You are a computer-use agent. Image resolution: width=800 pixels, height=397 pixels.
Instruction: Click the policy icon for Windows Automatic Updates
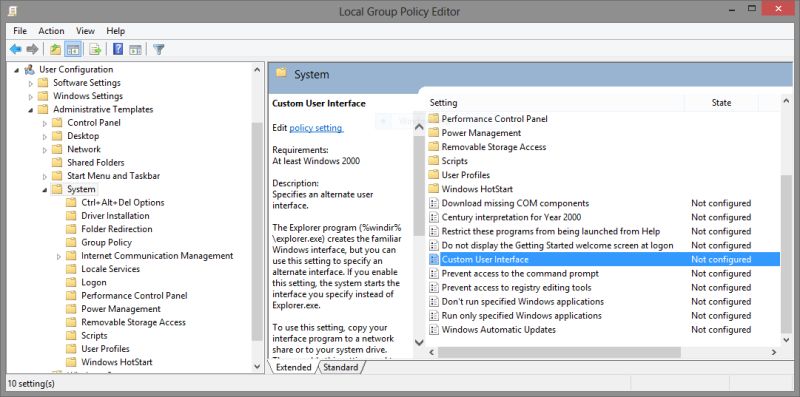[x=434, y=330]
